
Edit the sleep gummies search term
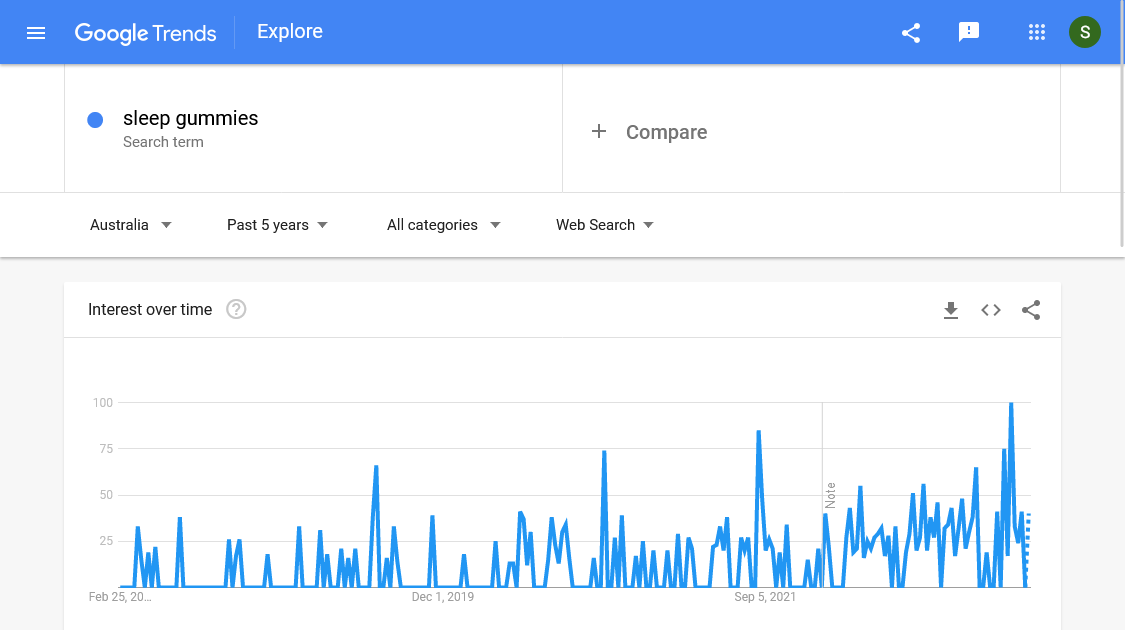coord(190,118)
